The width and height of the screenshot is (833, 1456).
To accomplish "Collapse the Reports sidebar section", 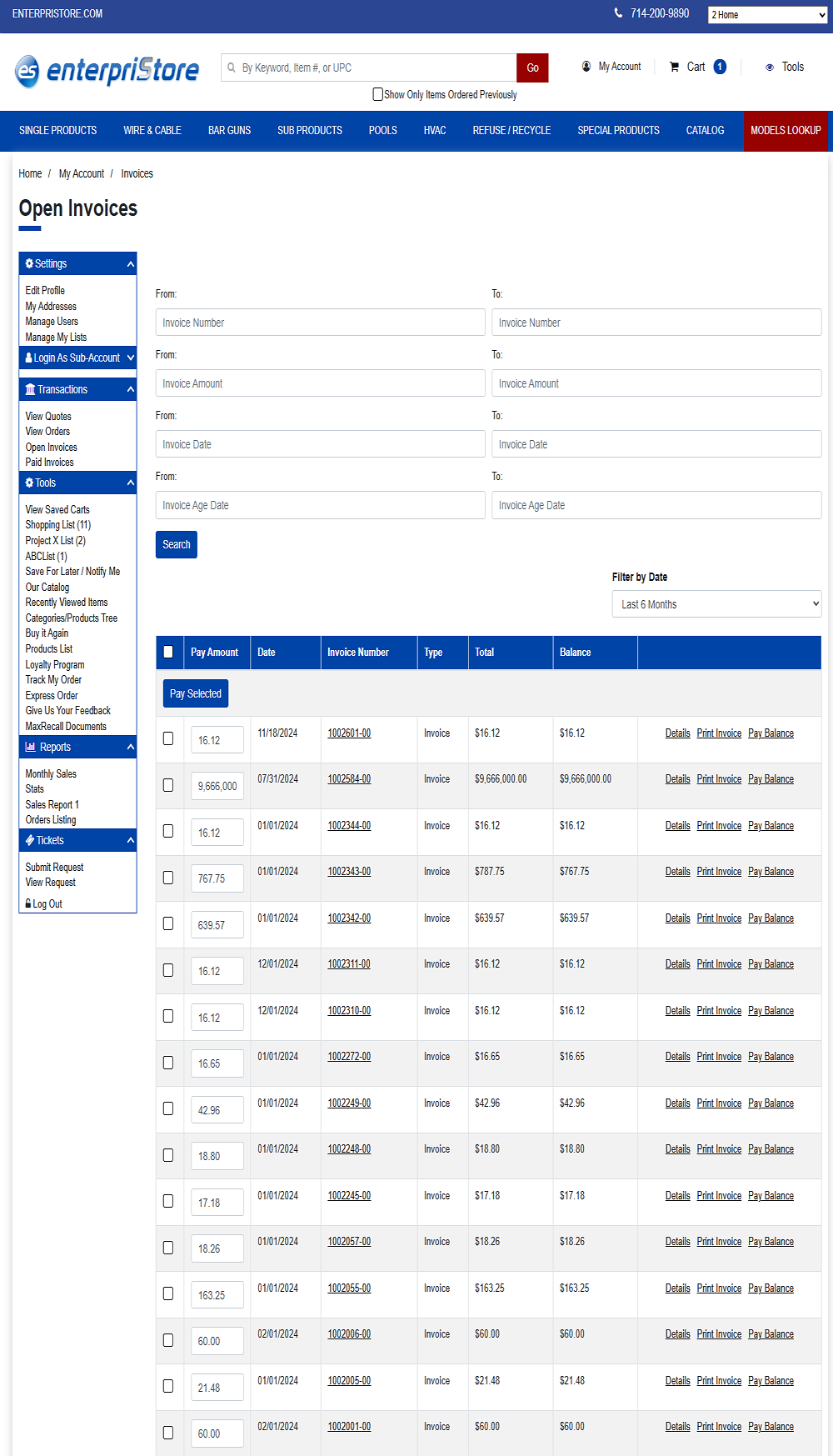I will (131, 747).
